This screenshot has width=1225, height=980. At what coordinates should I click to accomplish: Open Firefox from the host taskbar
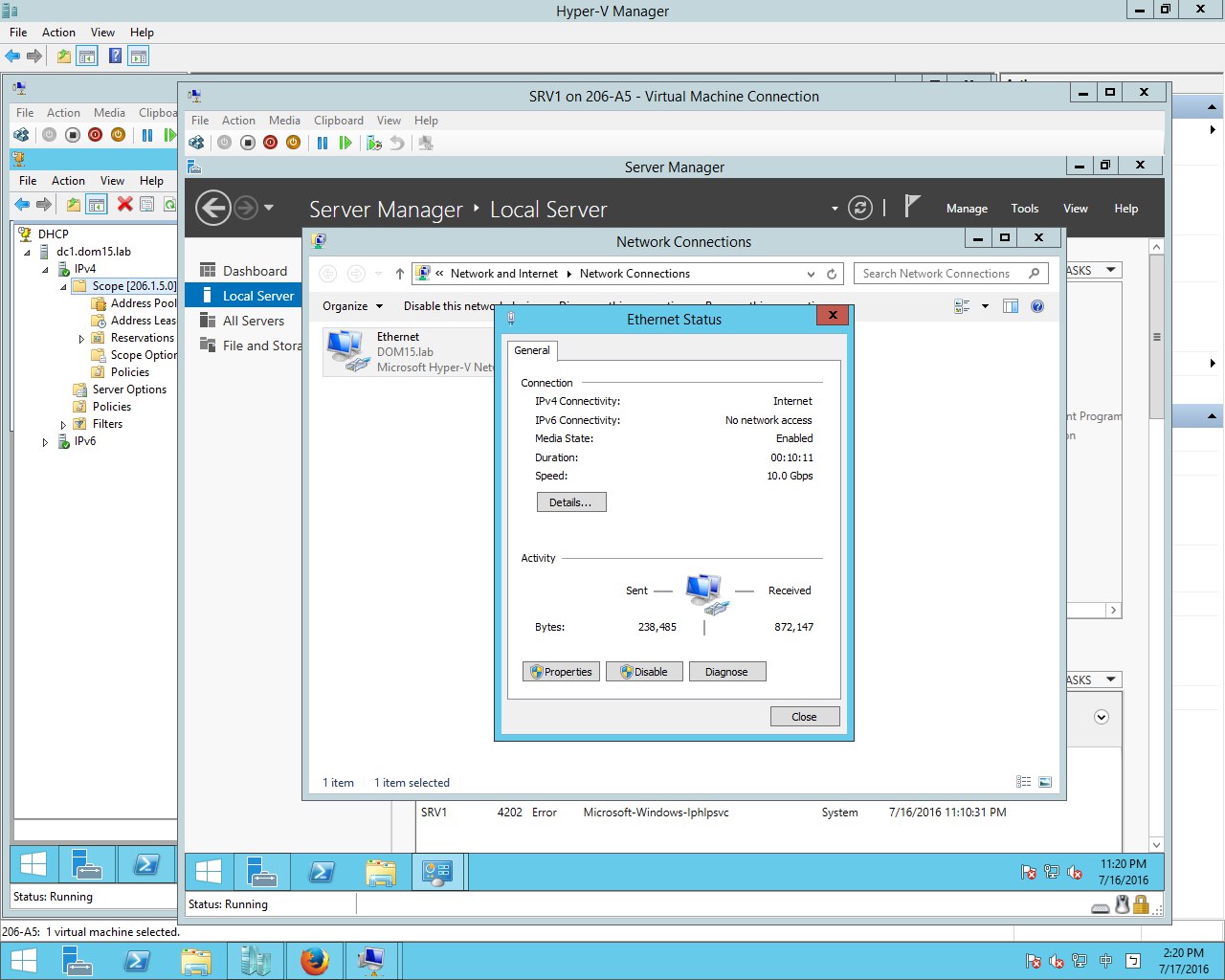coord(314,960)
